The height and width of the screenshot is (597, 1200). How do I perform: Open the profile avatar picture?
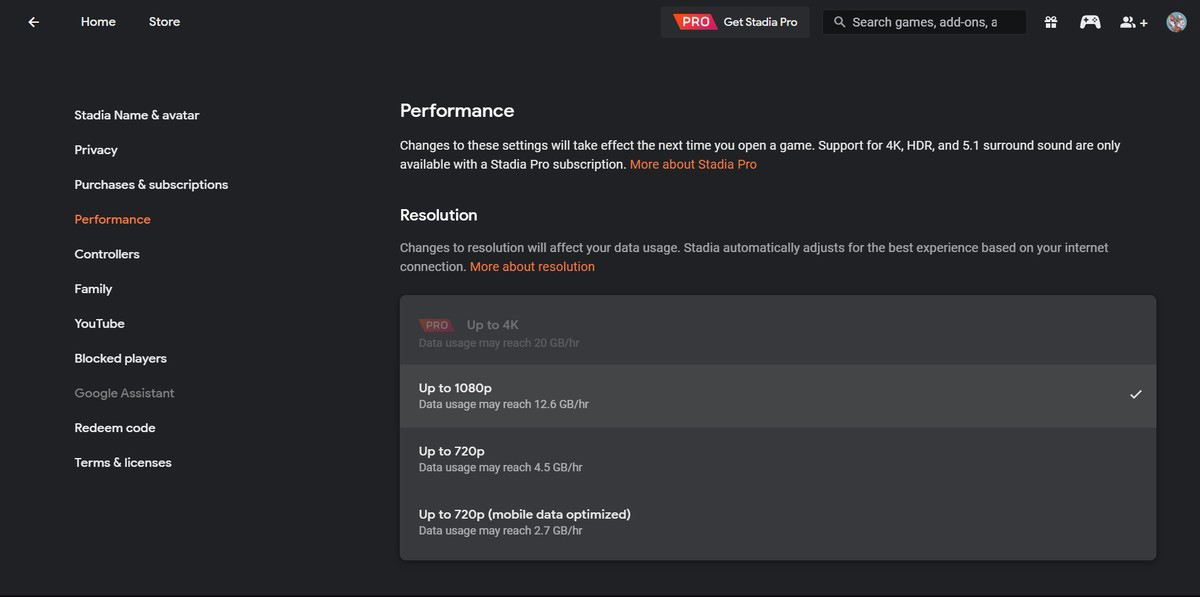pyautogui.click(x=1176, y=22)
